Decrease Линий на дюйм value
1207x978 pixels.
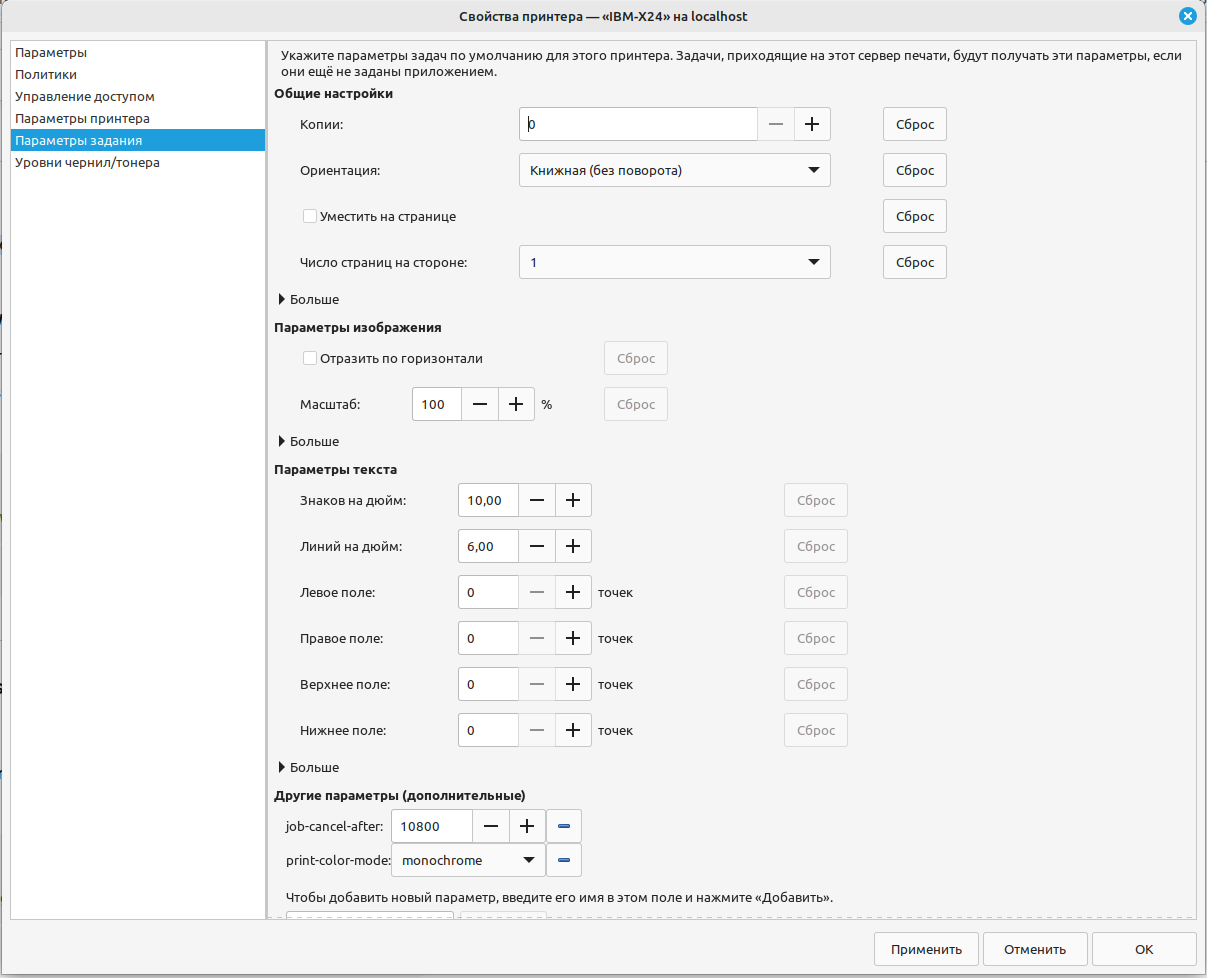(537, 546)
